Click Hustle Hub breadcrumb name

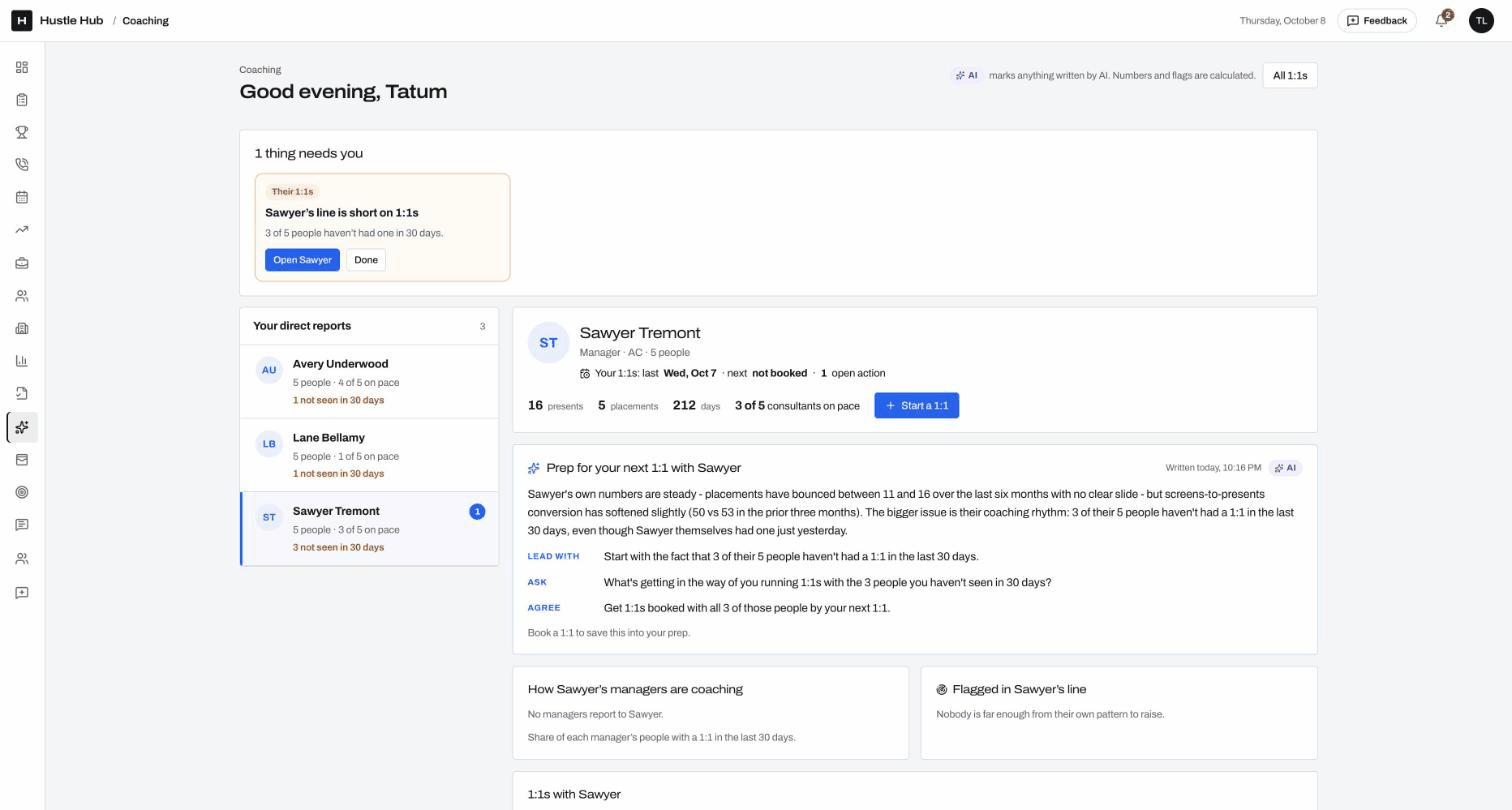coord(71,20)
